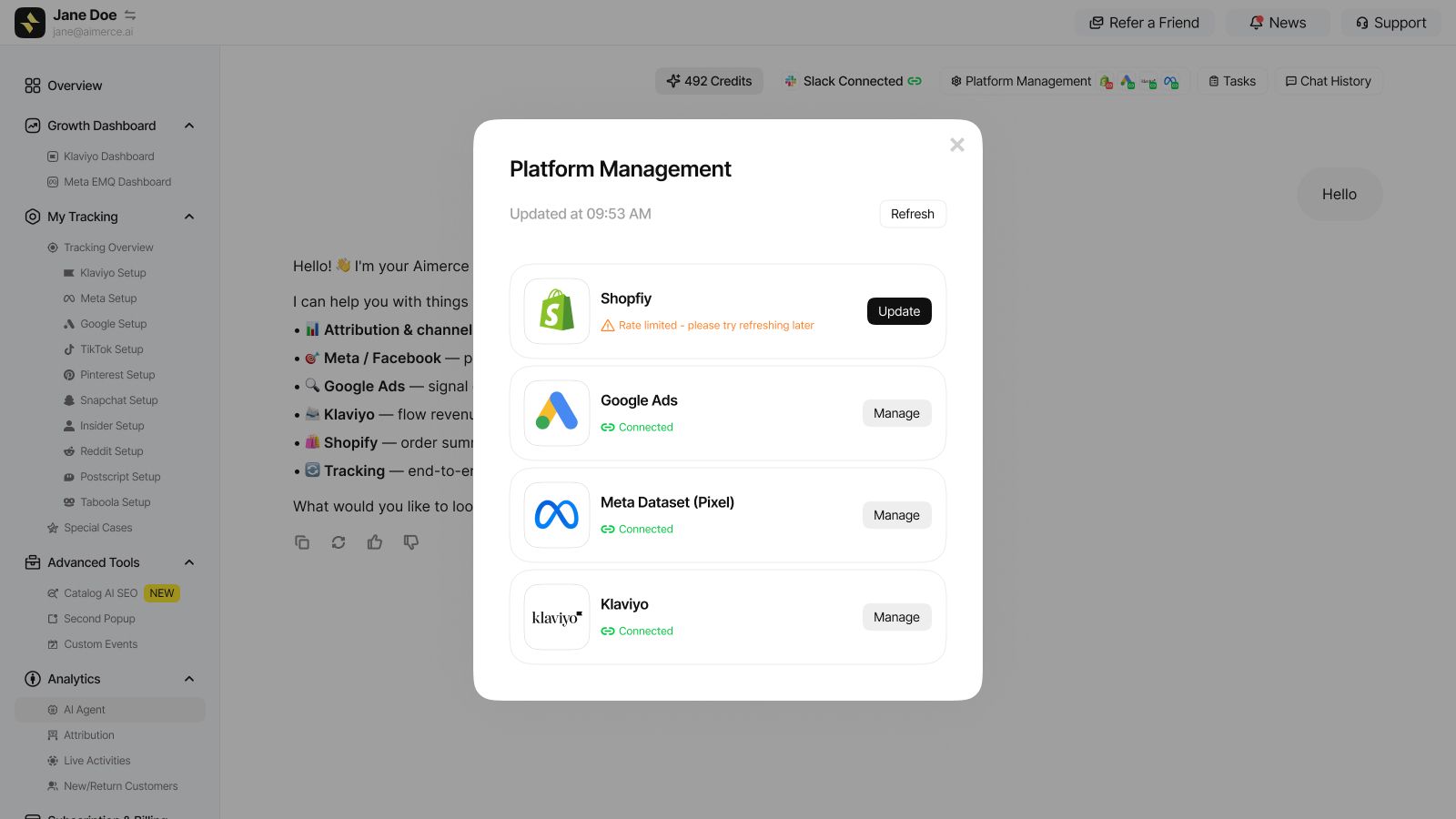Collapse the Analytics section

coord(189,679)
